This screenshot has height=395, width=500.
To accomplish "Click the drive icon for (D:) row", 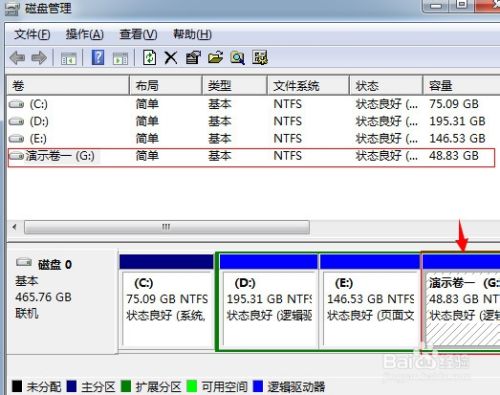I will point(16,121).
